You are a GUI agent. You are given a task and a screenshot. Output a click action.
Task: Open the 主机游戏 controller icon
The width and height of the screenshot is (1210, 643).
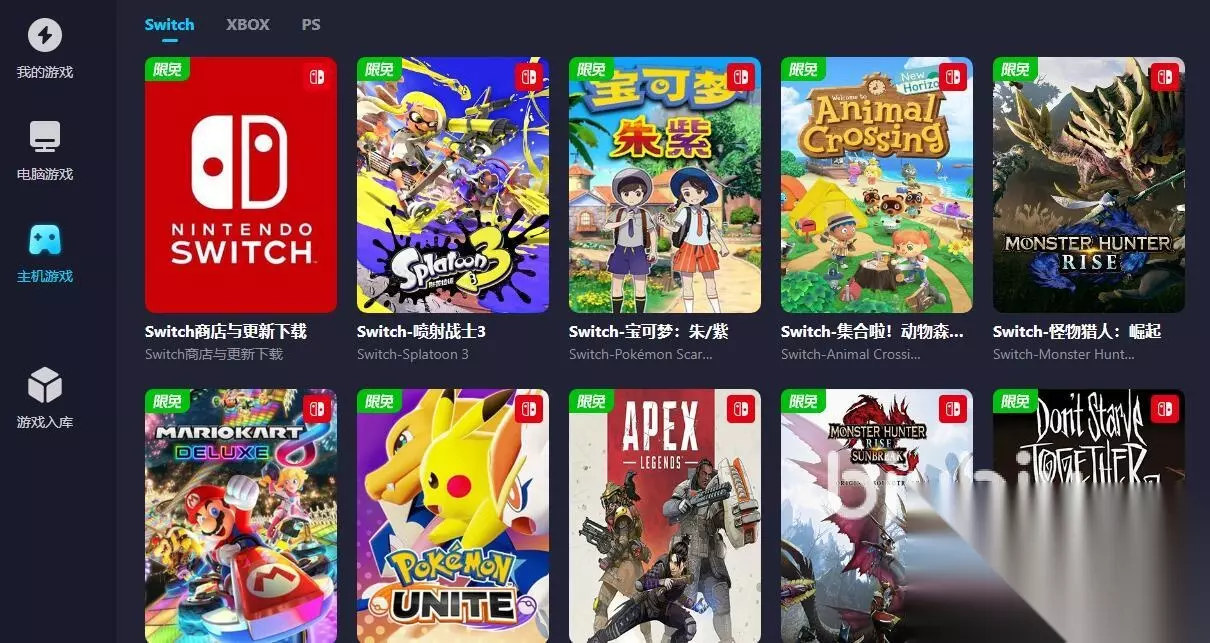click(45, 240)
